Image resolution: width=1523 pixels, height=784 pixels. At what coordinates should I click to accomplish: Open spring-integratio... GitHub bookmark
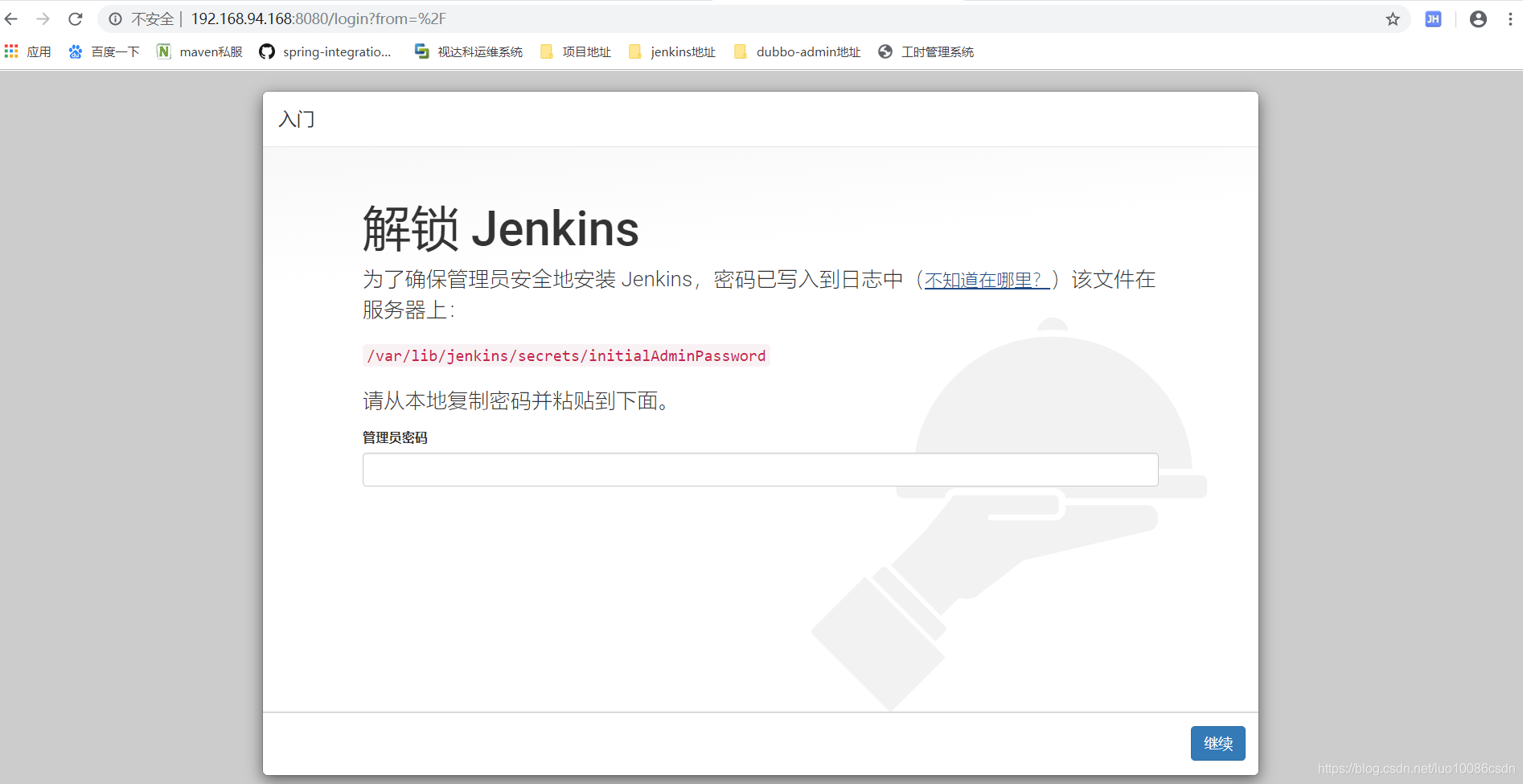coord(325,51)
